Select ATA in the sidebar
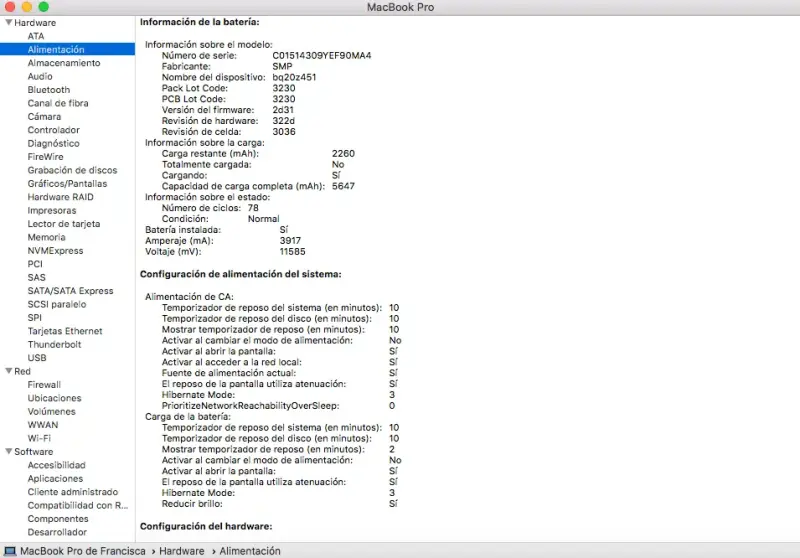 (x=36, y=36)
